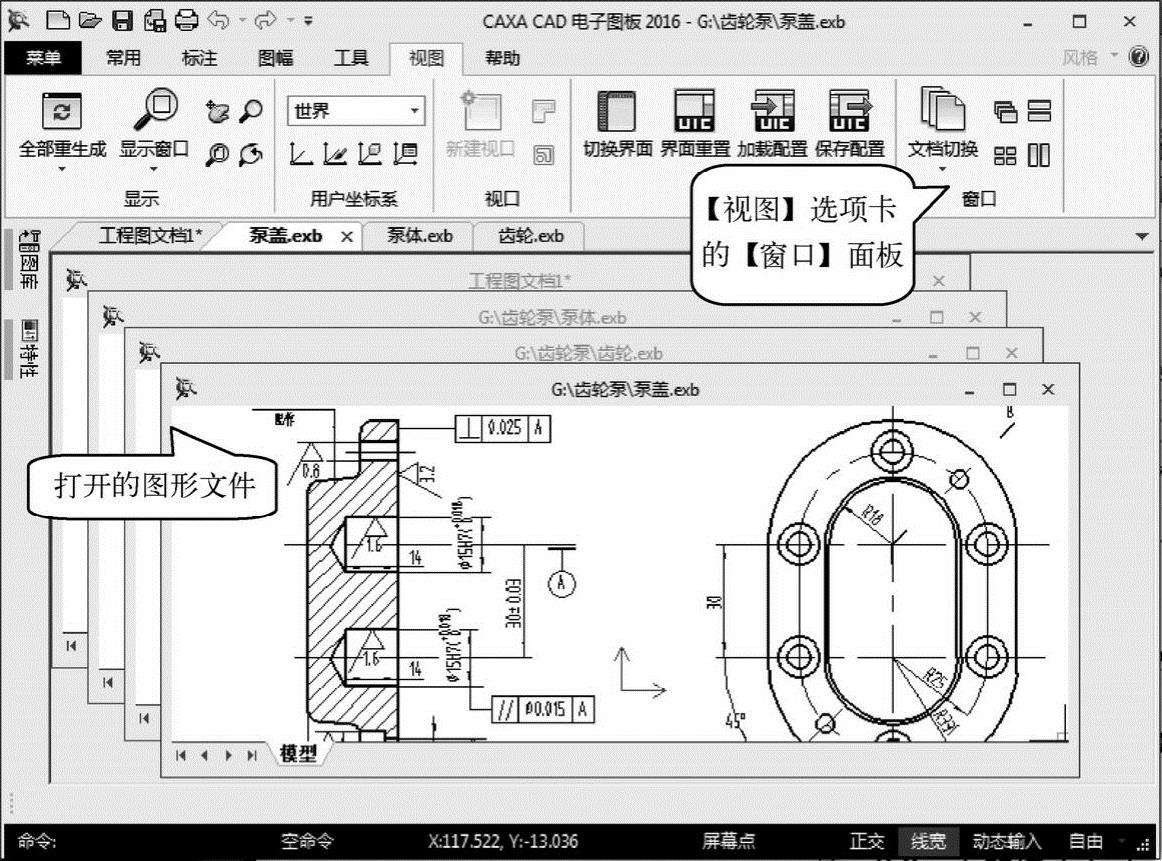Switch to the 齿轮.exb document tab
The height and width of the screenshot is (861, 1162).
pos(531,236)
